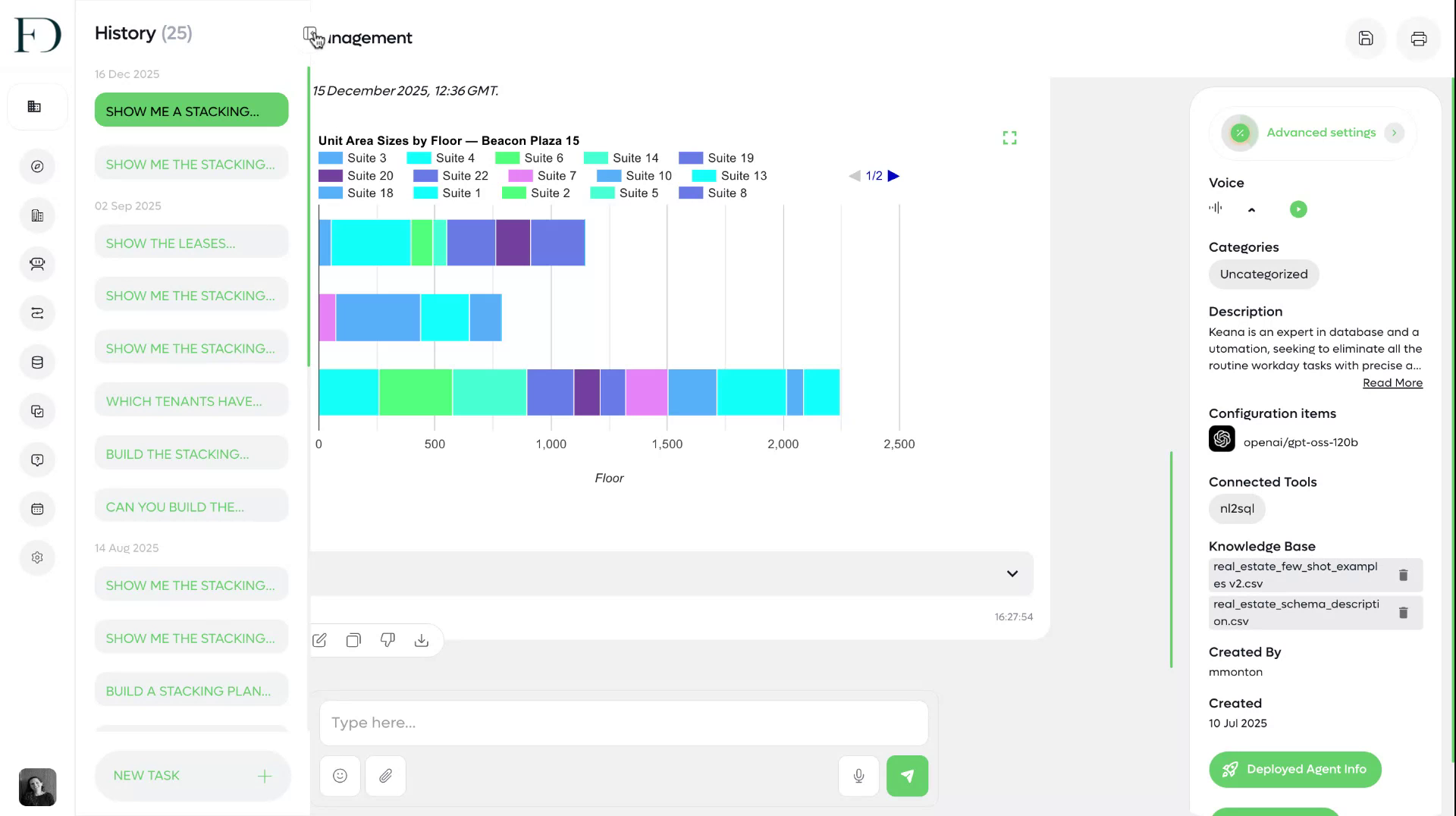Viewport: 1456px width, 816px height.
Task: Click the Read More link
Action: [x=1392, y=383]
